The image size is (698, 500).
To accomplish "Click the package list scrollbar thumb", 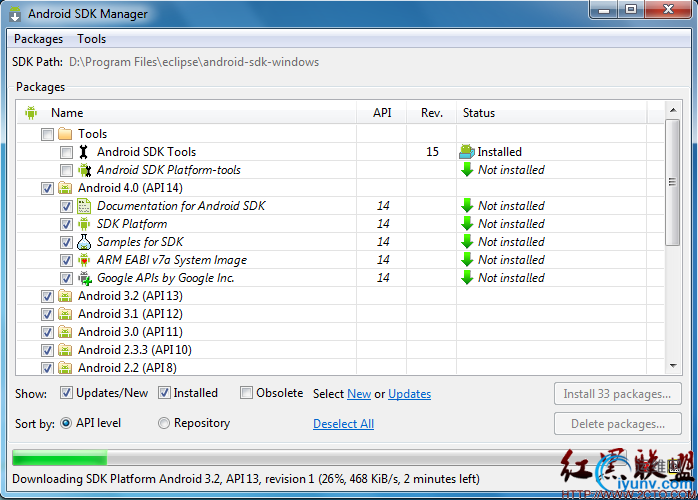I will (673, 182).
